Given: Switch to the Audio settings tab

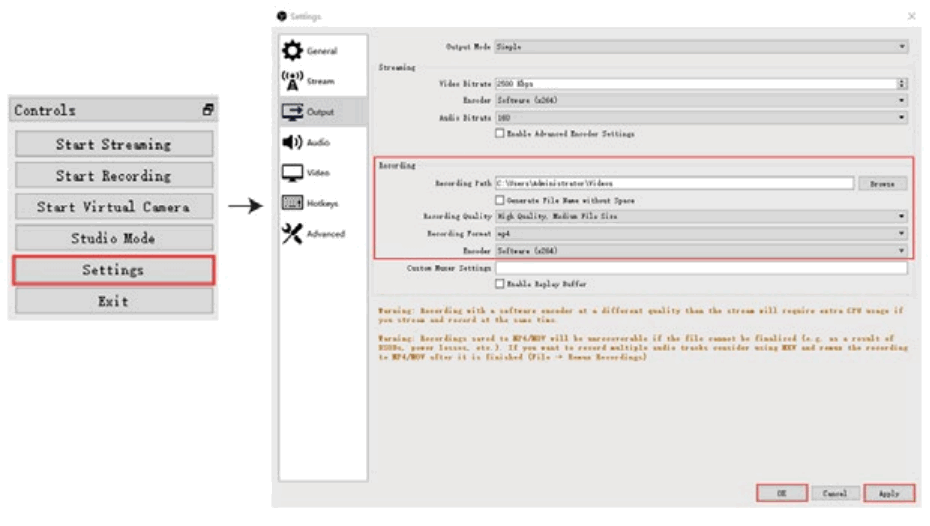Looking at the screenshot, I should [323, 142].
